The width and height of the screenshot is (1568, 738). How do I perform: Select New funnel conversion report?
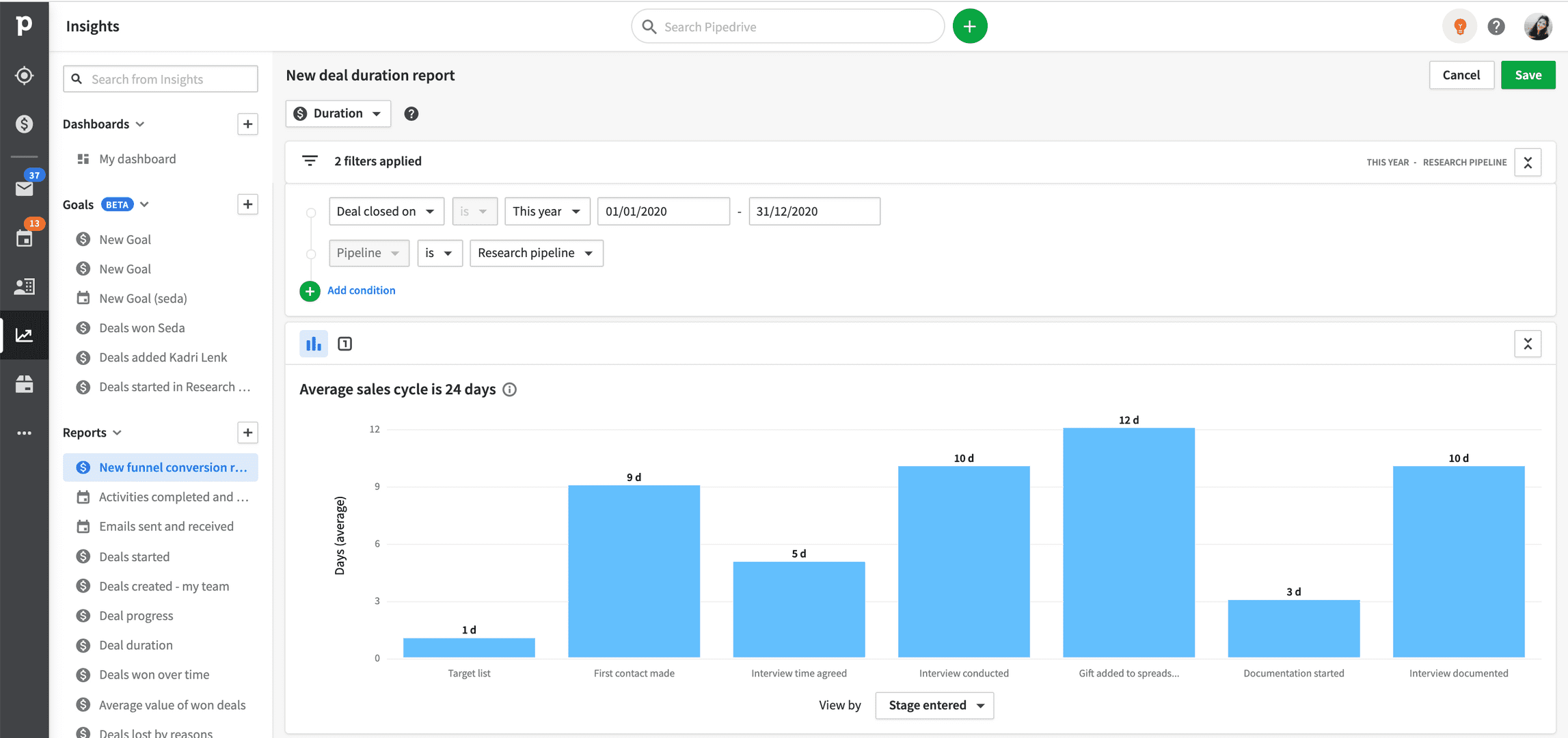pos(161,467)
